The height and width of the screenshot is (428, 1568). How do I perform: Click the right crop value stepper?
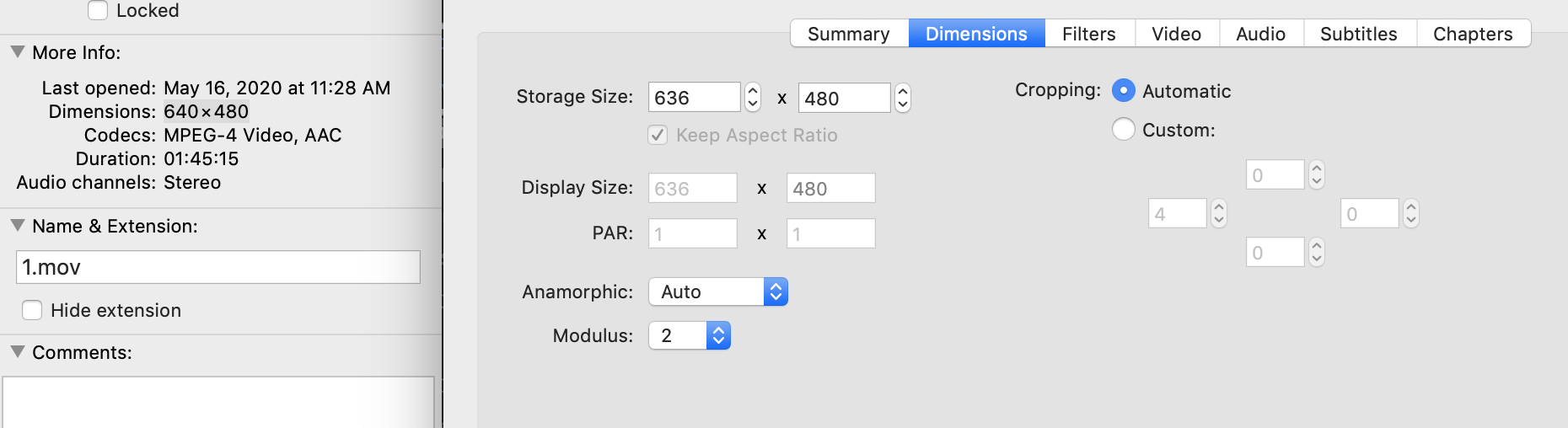click(1411, 214)
